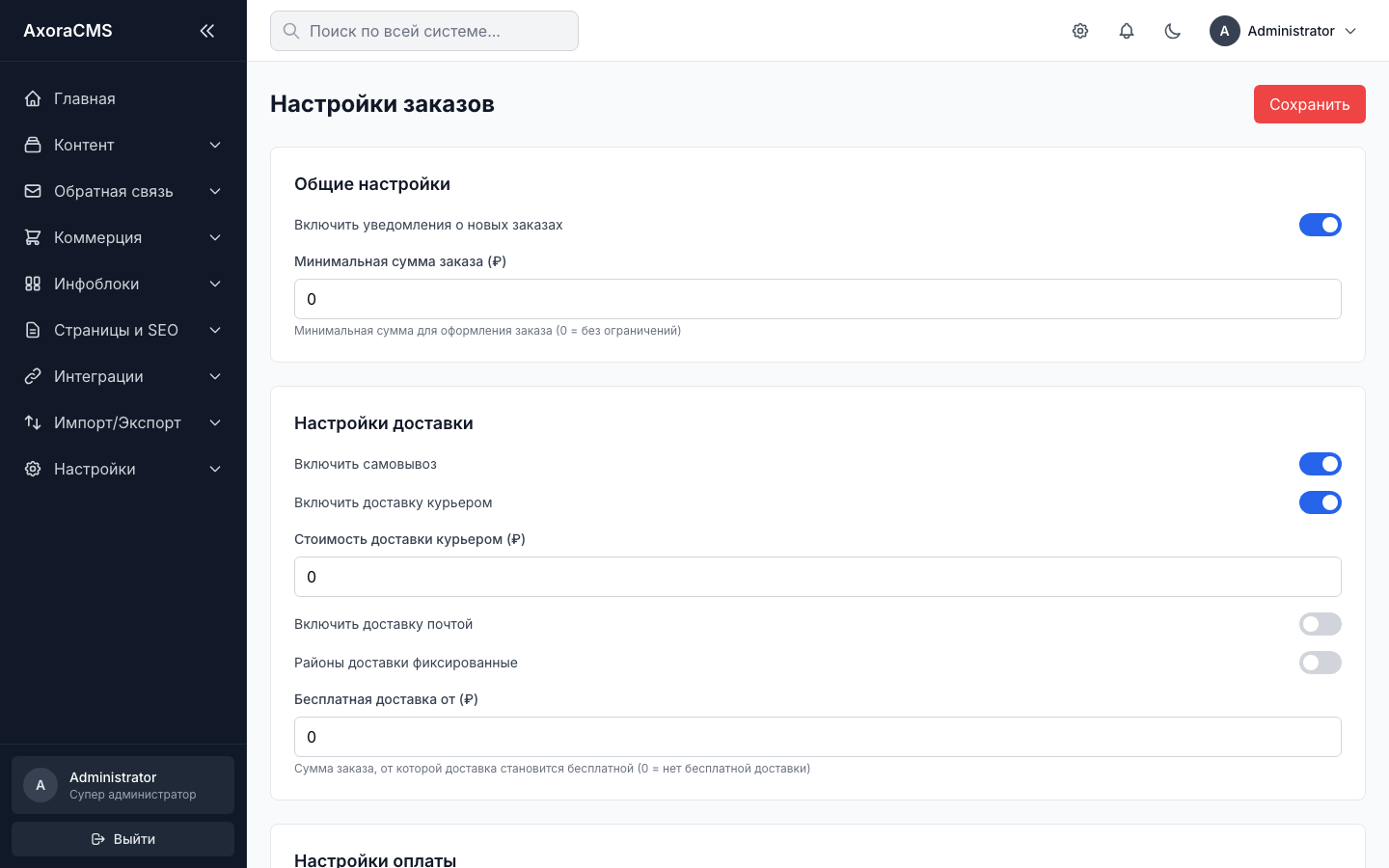Click the sidebar footer Administrator avatar

pos(41,785)
